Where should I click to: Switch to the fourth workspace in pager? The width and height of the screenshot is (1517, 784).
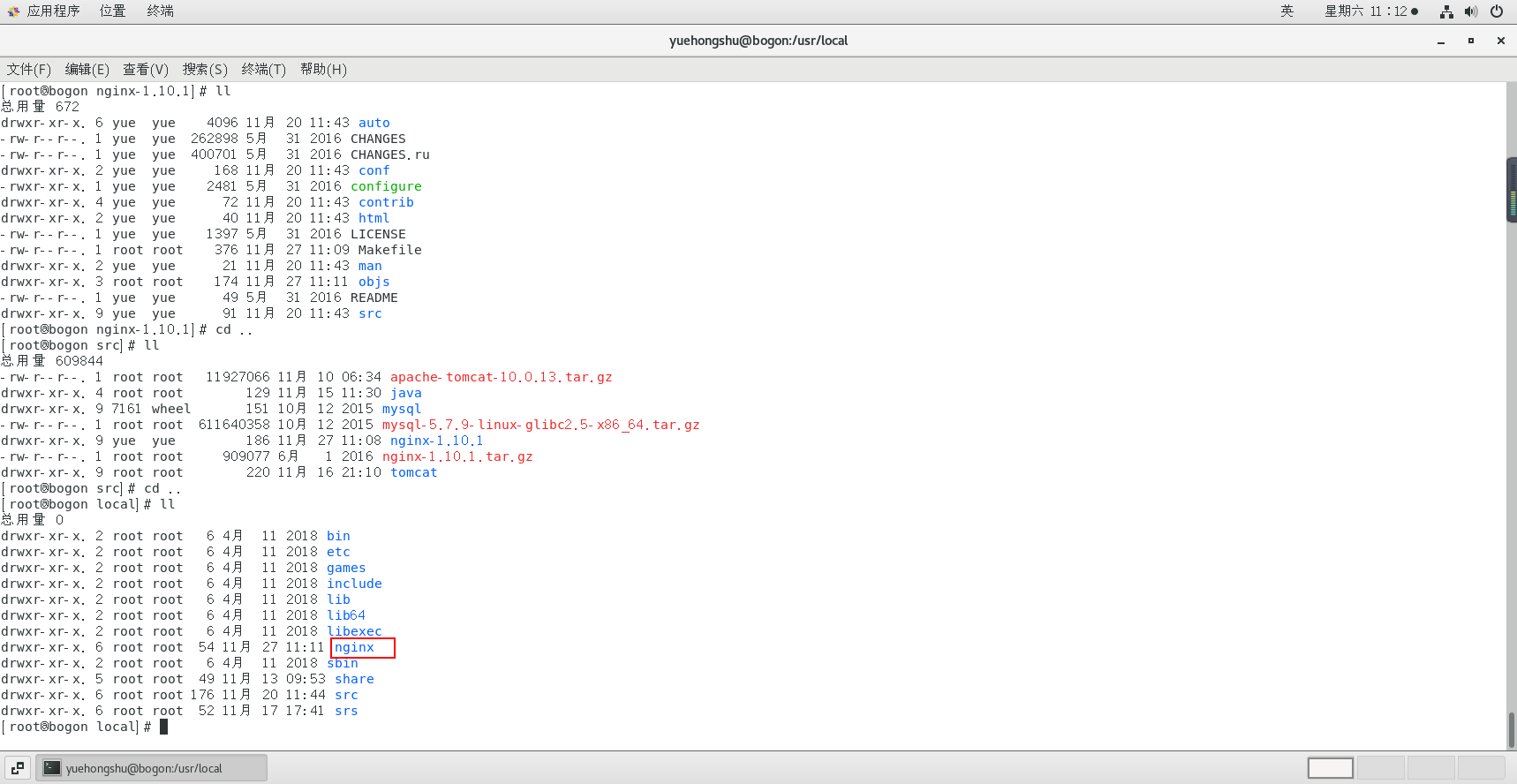[1482, 768]
